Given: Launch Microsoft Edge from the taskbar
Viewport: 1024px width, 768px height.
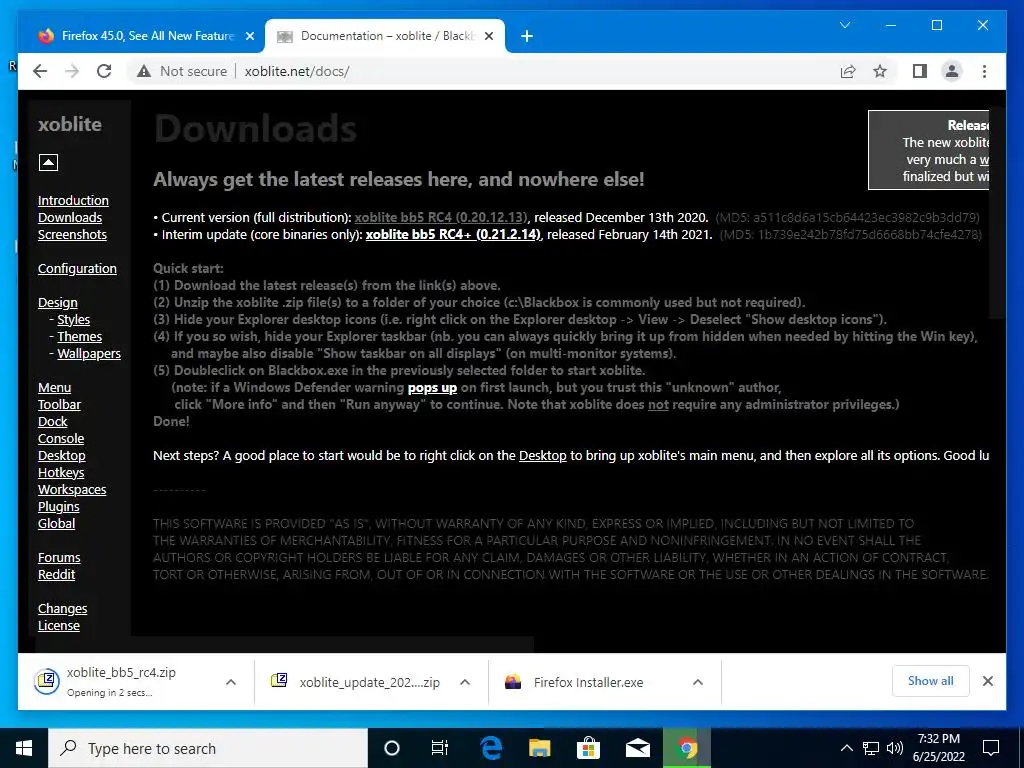Looking at the screenshot, I should [x=490, y=748].
